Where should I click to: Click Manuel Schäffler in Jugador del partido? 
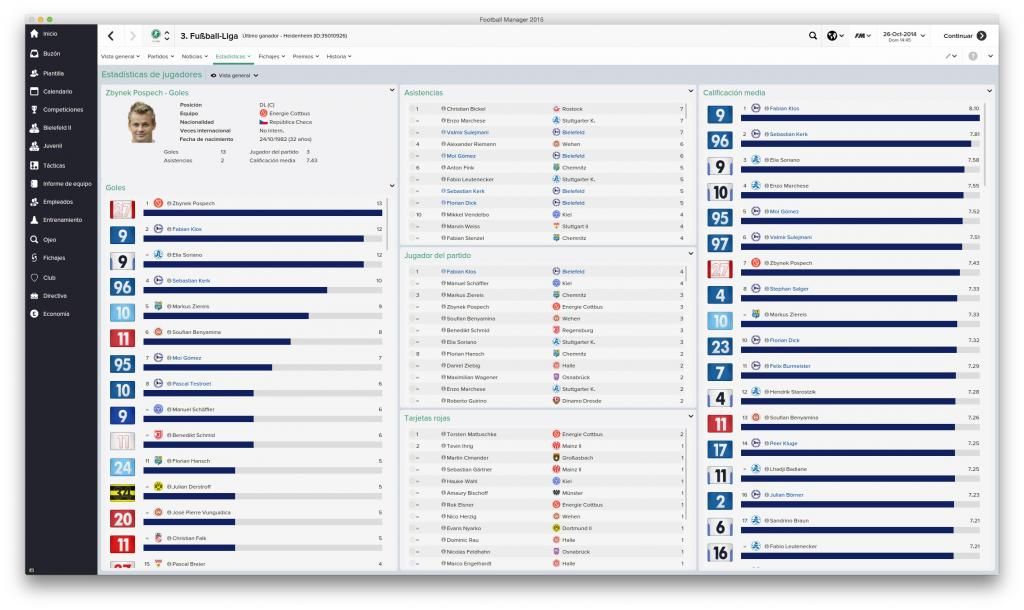coord(468,283)
